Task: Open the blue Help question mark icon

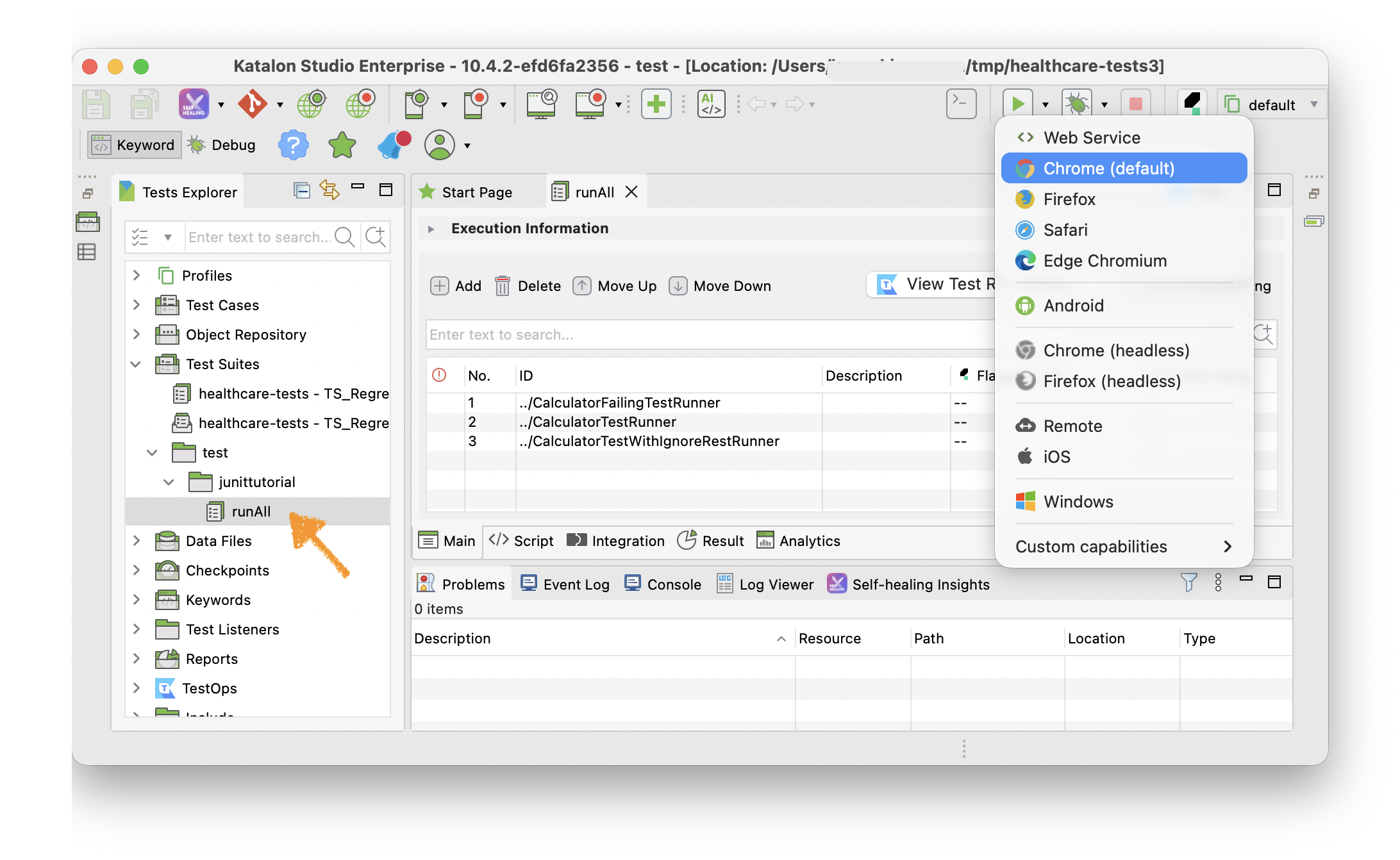Action: point(294,145)
